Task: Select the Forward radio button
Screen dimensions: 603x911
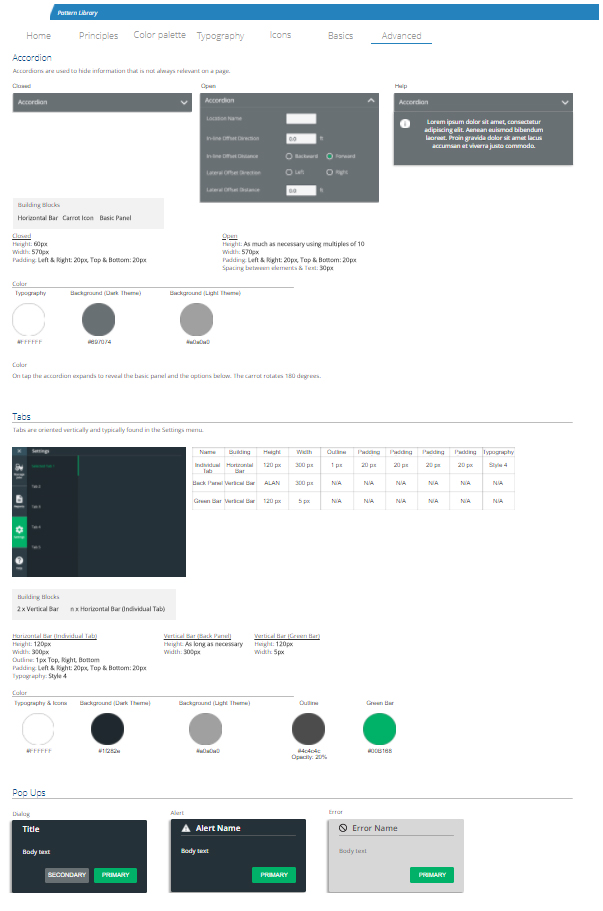Action: click(x=329, y=156)
